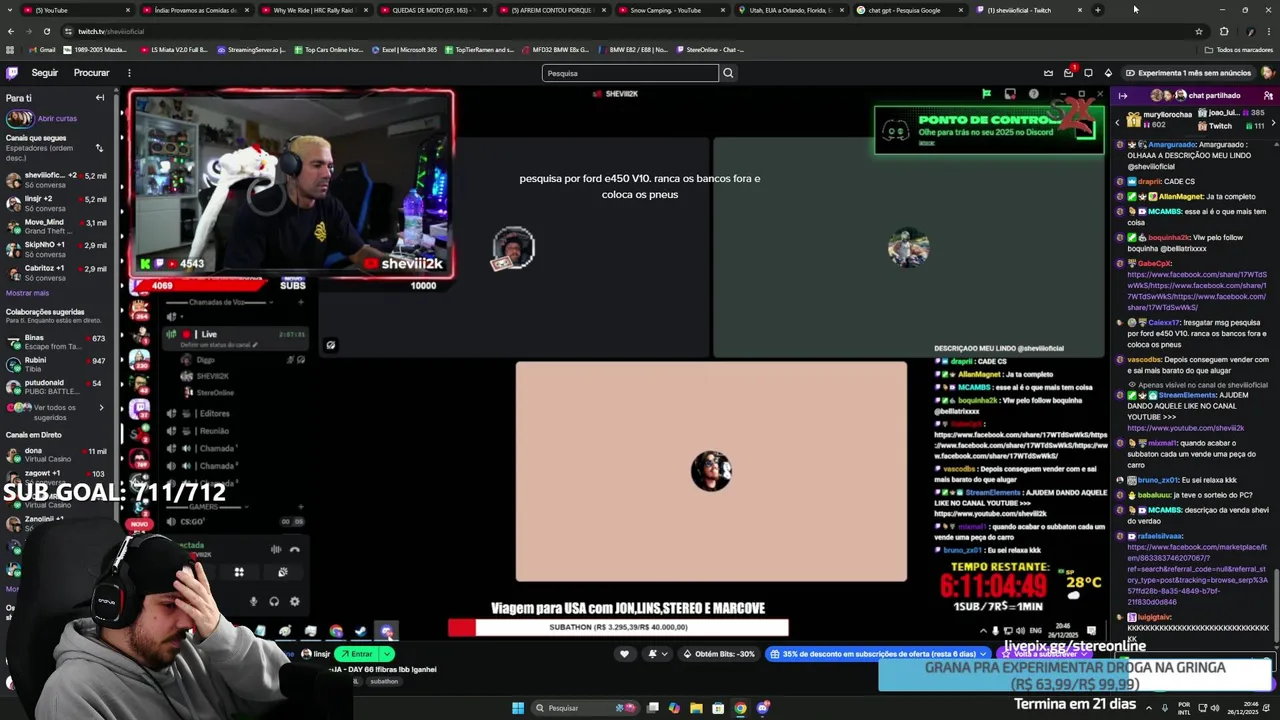1280x720 pixels.
Task: Open sheviiioficial channel in sidebar
Action: click(55, 180)
